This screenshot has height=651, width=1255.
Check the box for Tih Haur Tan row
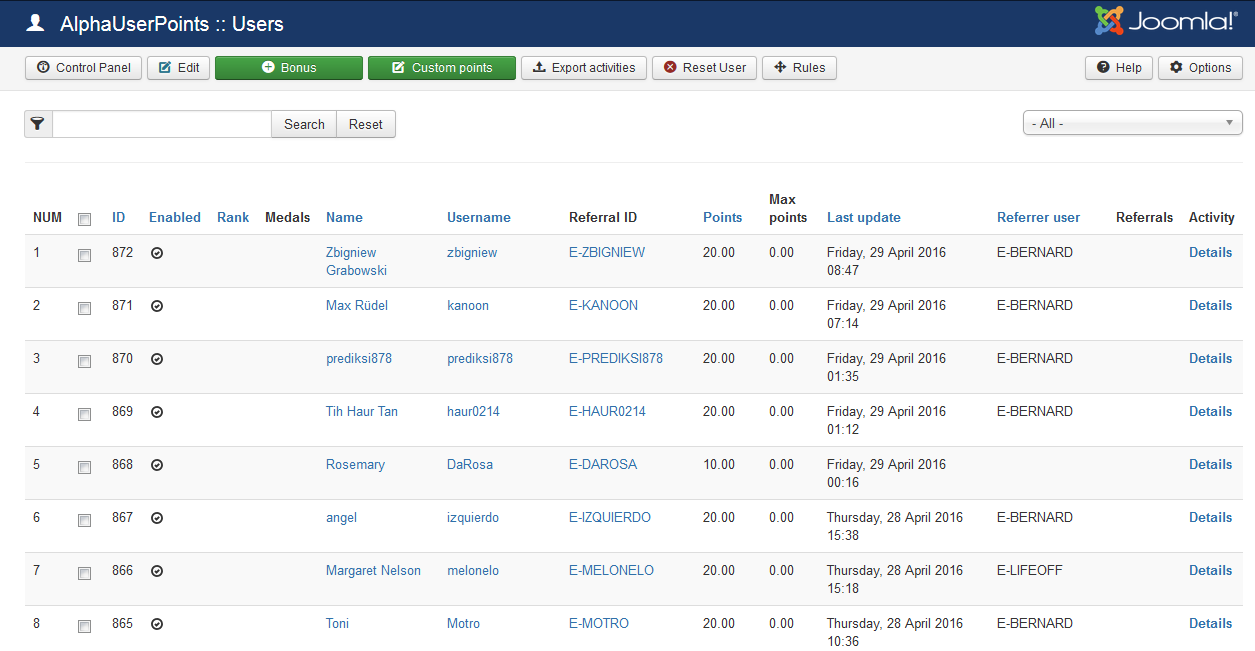point(85,415)
